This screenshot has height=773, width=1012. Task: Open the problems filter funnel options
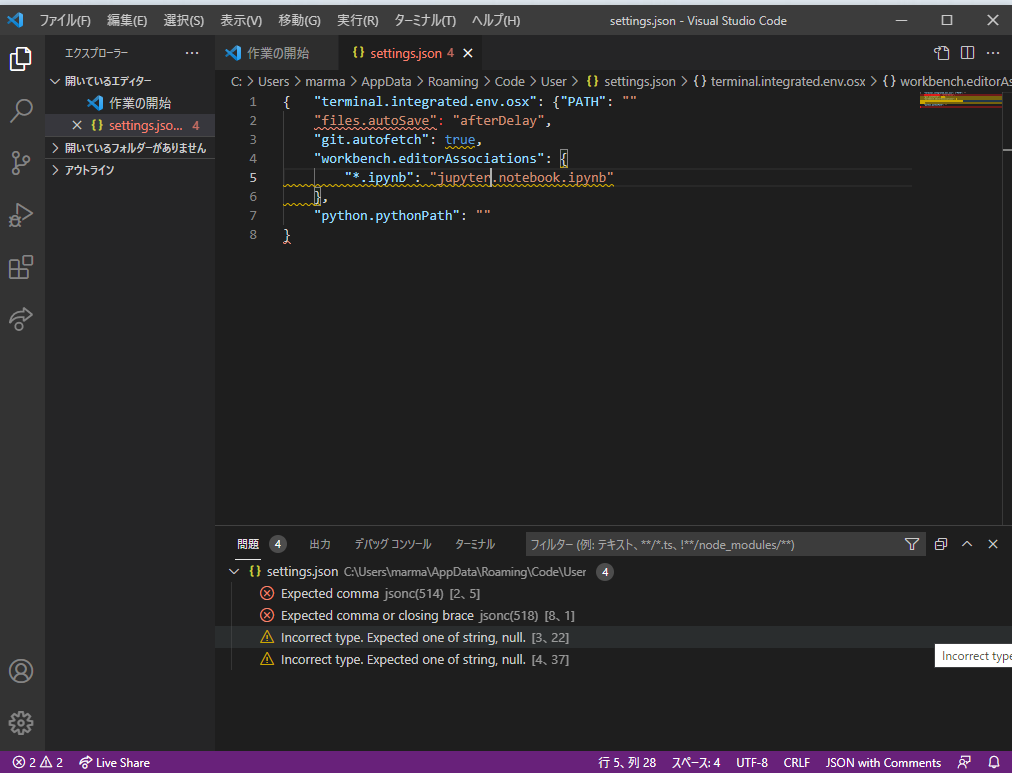coord(911,544)
